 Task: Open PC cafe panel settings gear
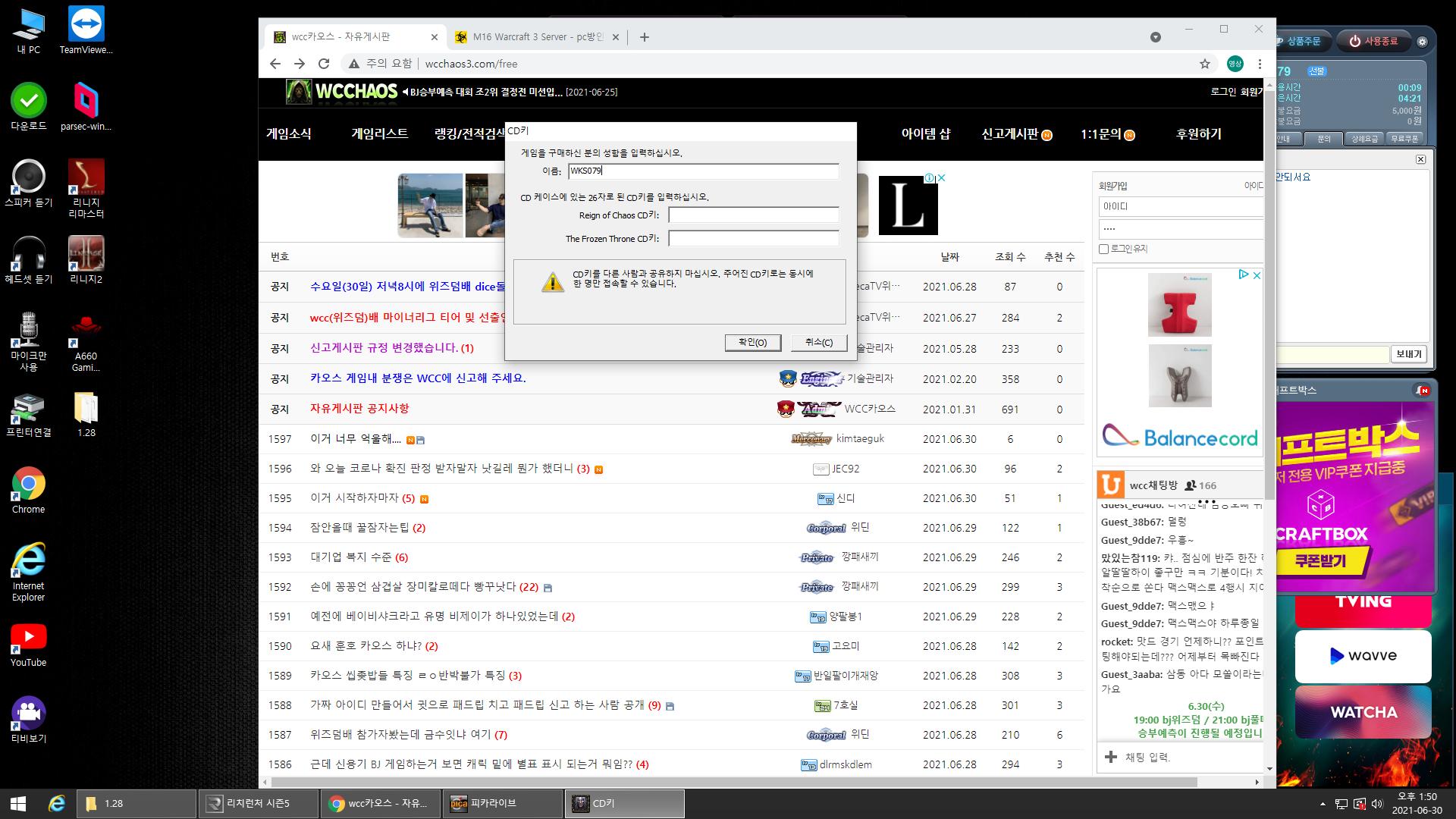(1423, 42)
